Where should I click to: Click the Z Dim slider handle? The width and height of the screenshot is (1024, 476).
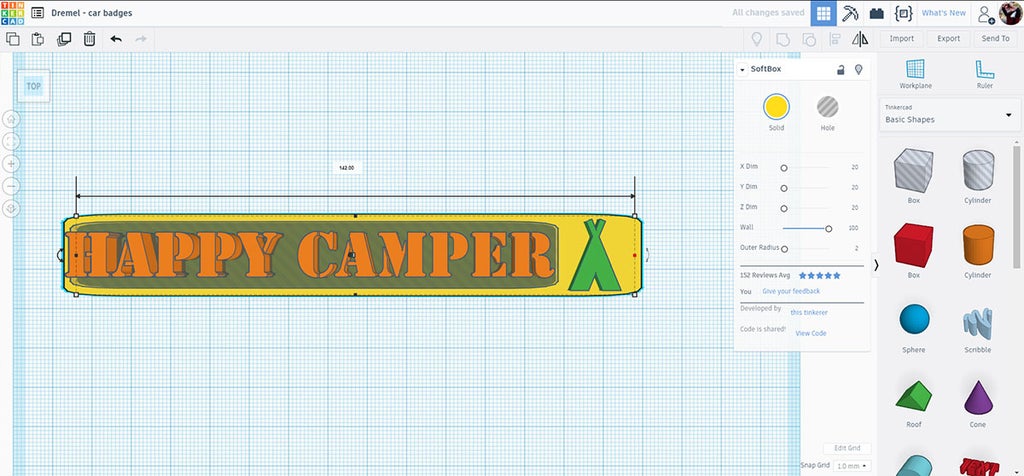click(784, 208)
